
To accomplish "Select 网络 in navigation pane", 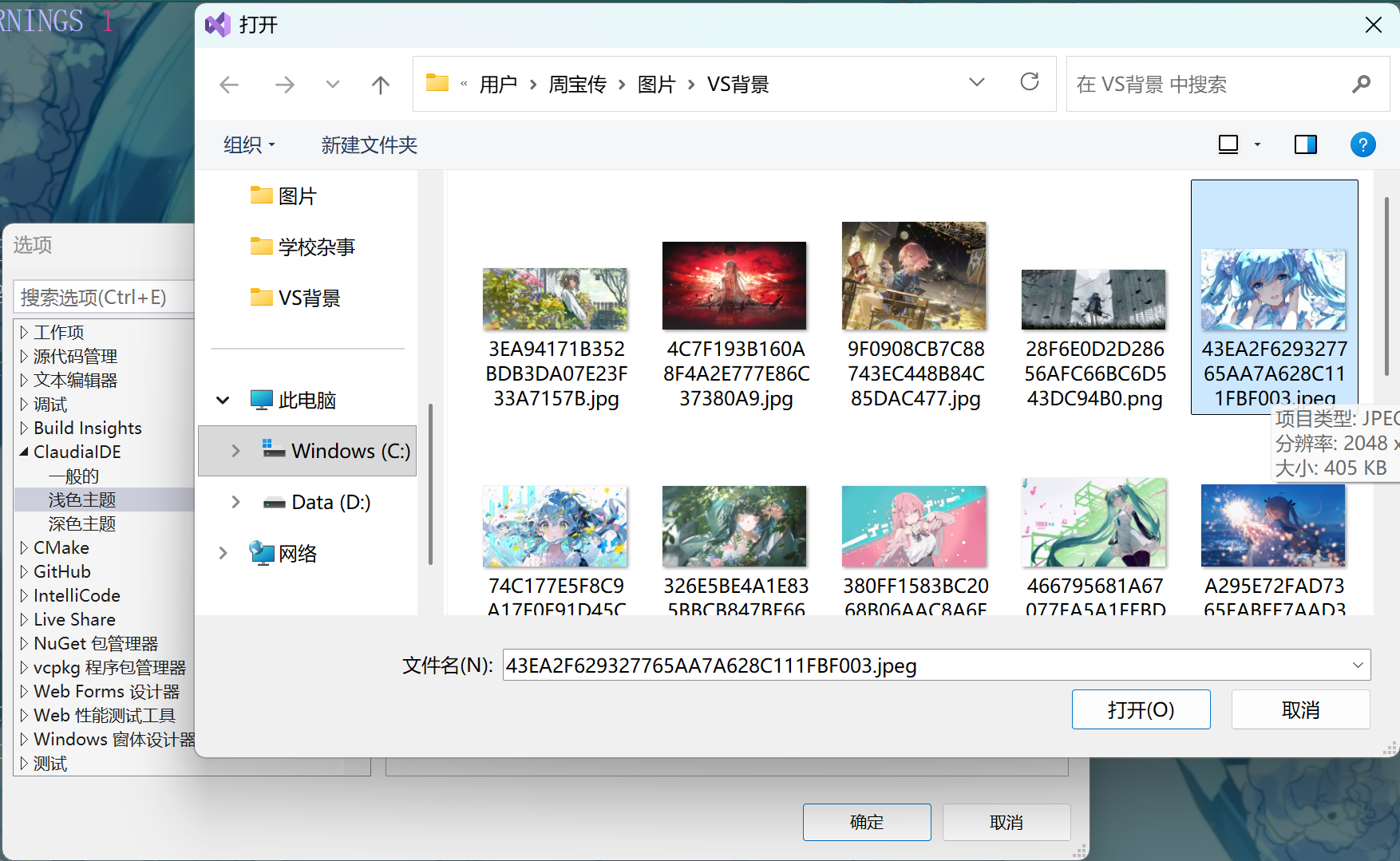I will pyautogui.click(x=283, y=553).
